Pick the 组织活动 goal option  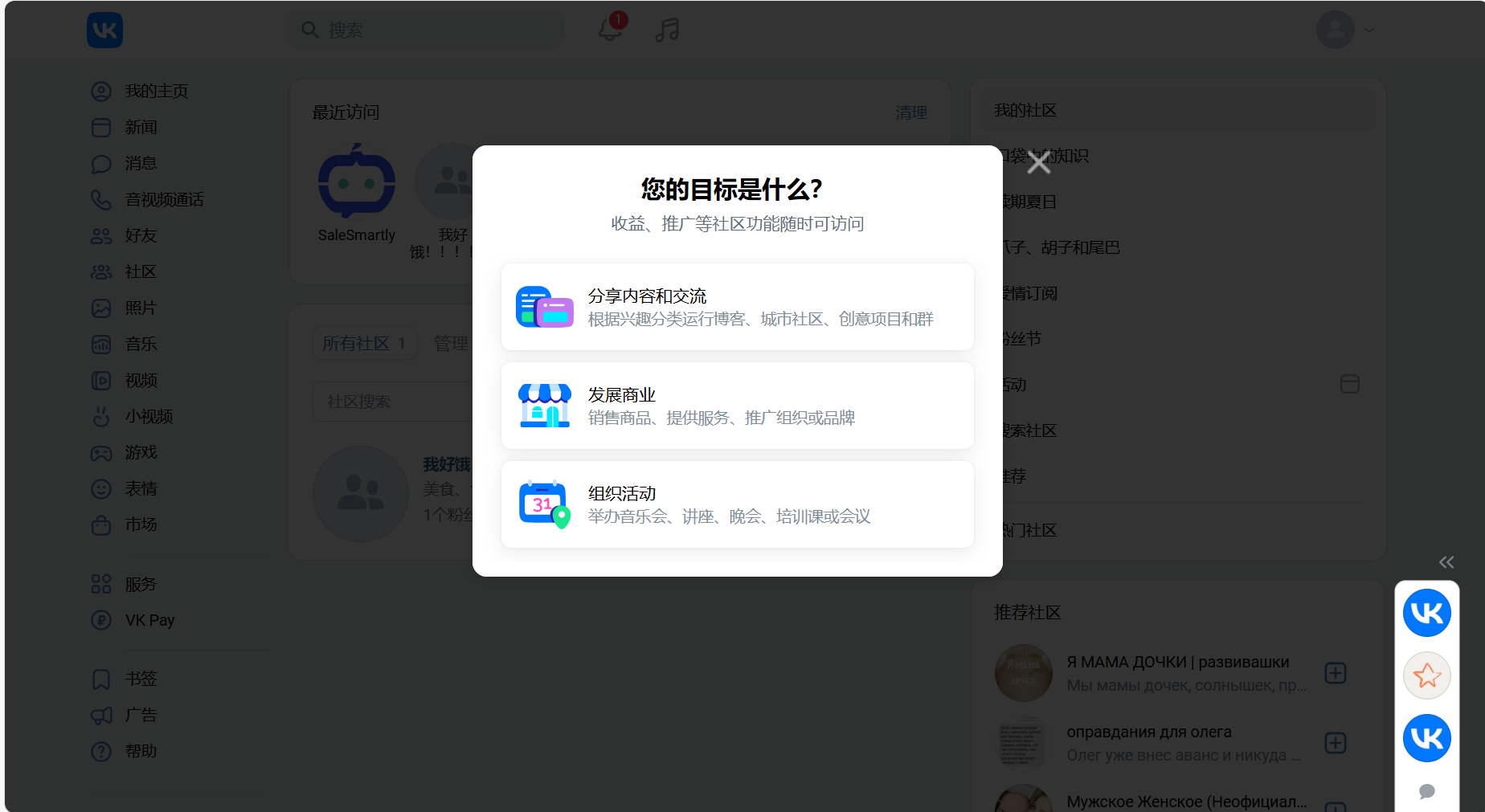point(736,504)
